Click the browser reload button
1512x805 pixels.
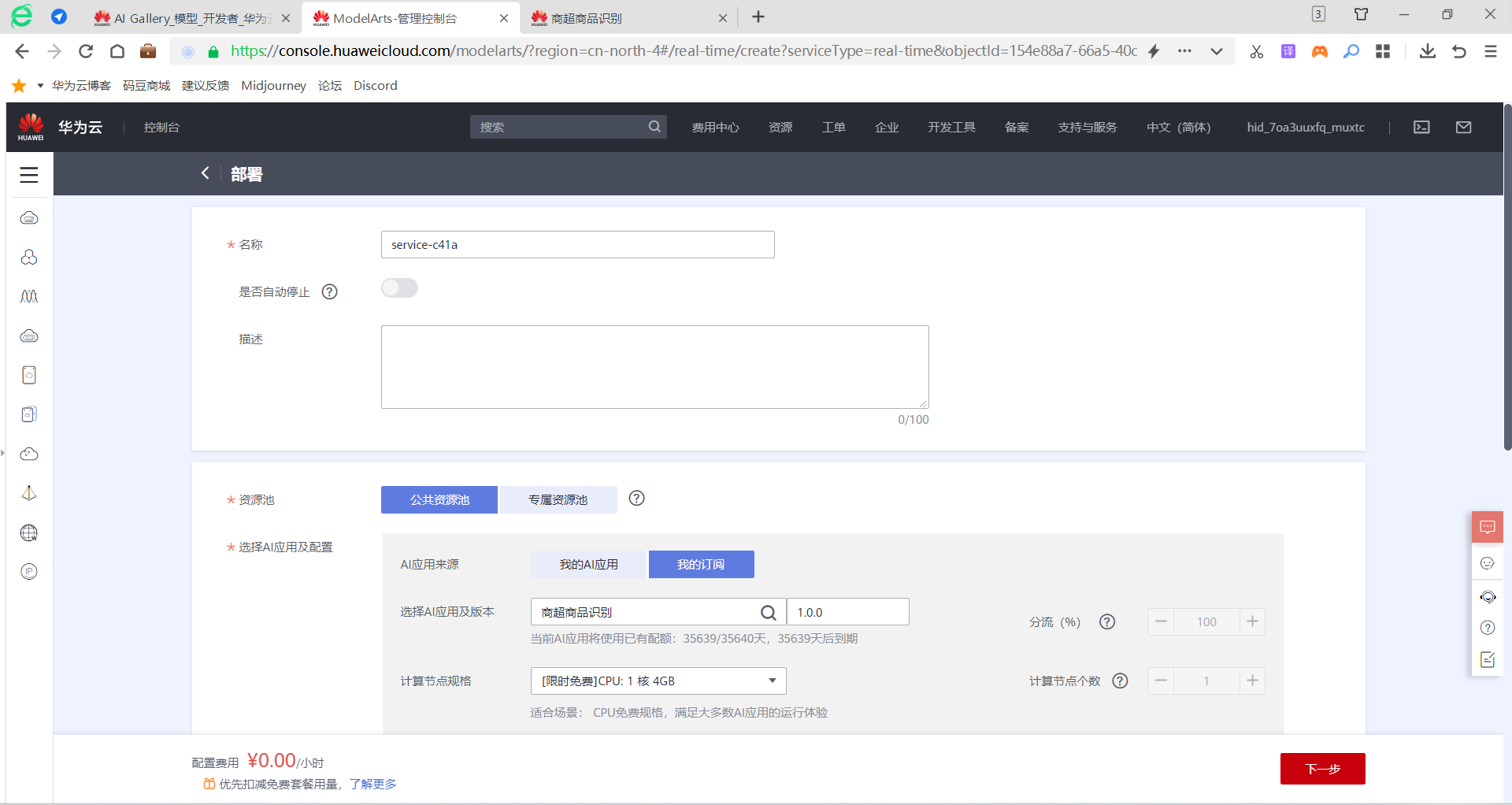[86, 51]
